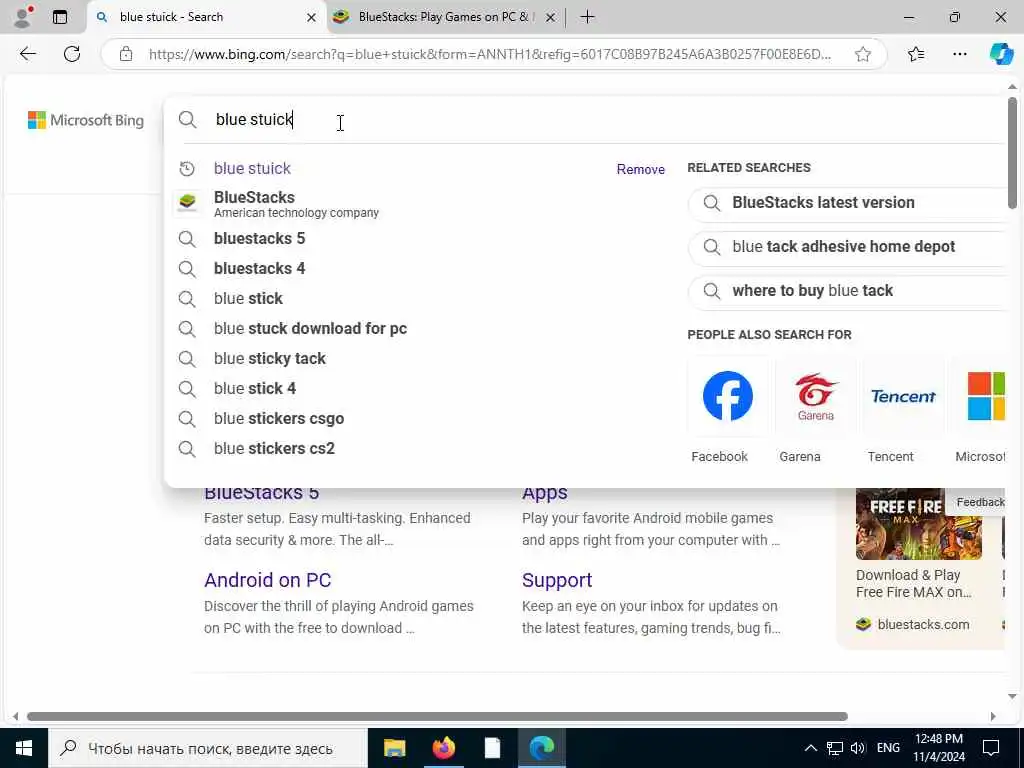The width and height of the screenshot is (1024, 768).
Task: Open related search 'BlueStacks latest version'
Action: tap(847, 203)
